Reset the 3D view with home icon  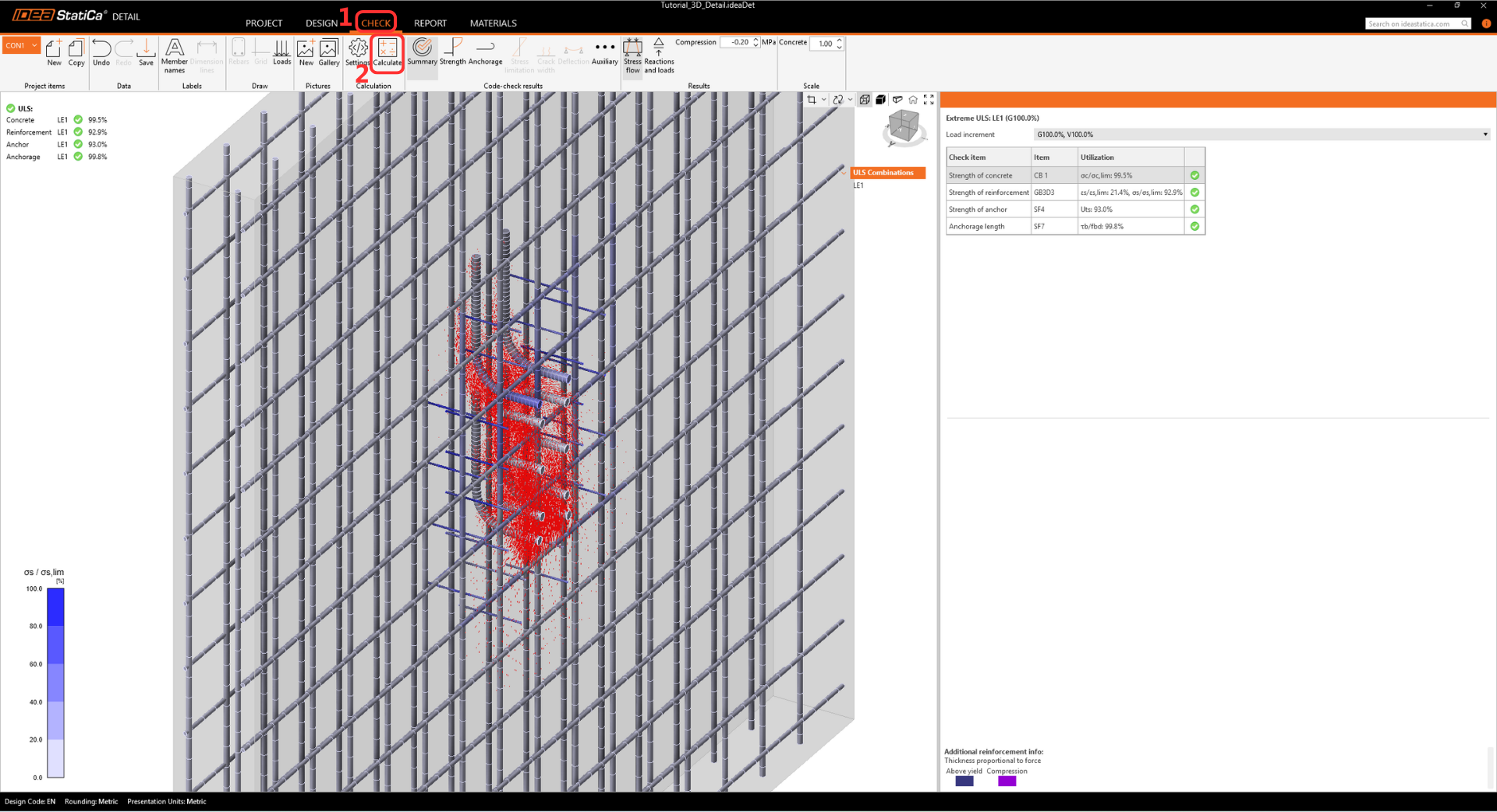tap(913, 100)
